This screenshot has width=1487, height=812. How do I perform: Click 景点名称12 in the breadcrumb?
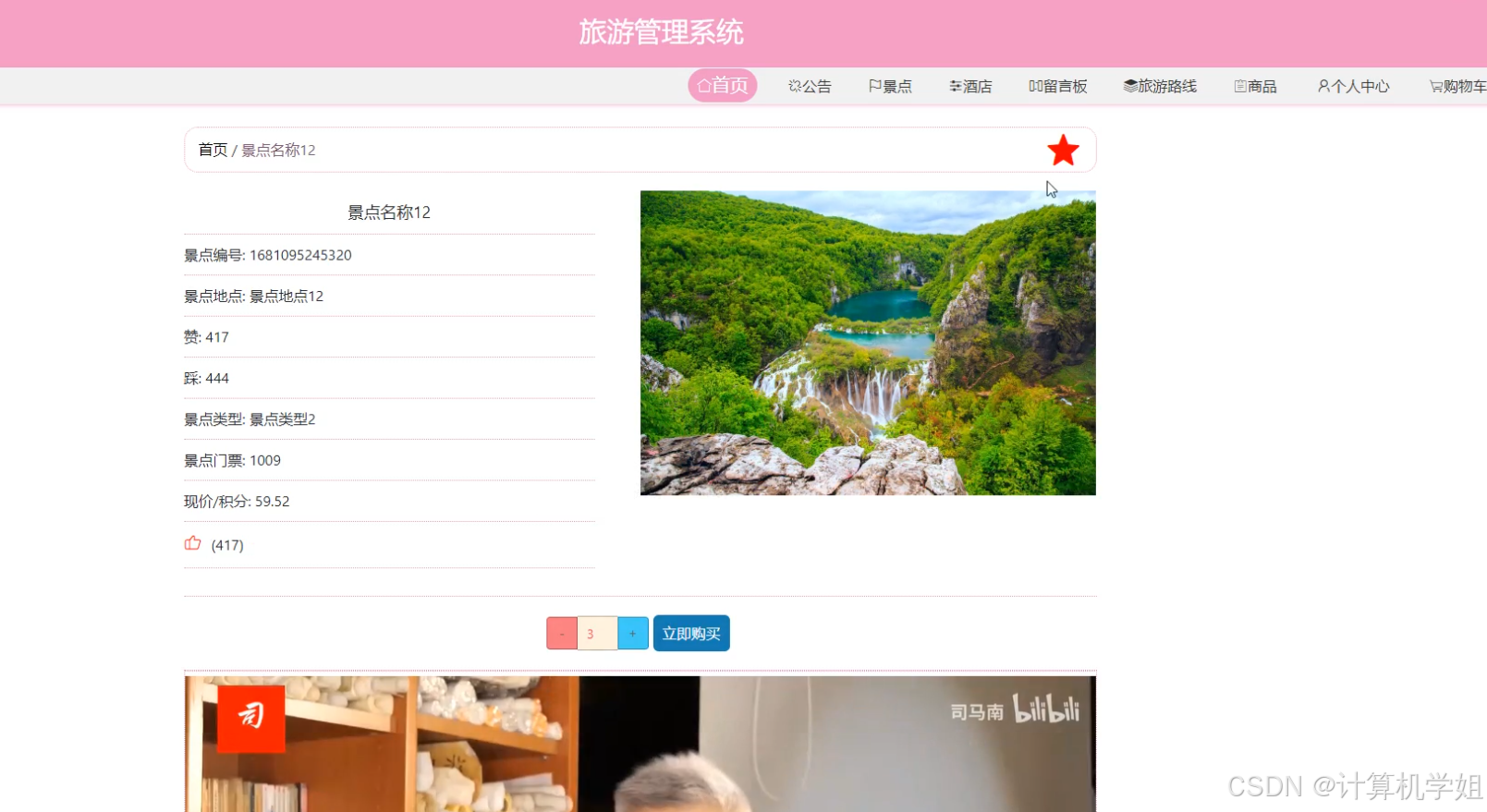pos(278,150)
